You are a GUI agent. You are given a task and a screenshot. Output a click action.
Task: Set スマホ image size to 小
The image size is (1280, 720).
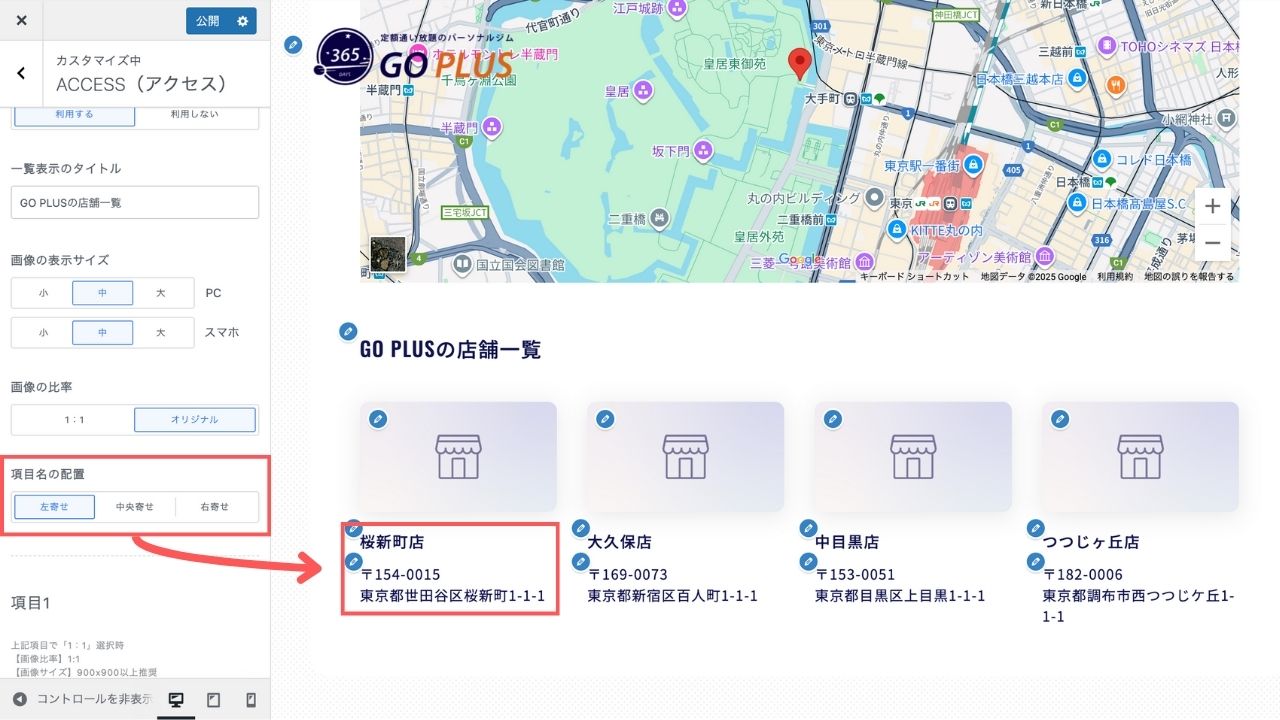(x=43, y=333)
